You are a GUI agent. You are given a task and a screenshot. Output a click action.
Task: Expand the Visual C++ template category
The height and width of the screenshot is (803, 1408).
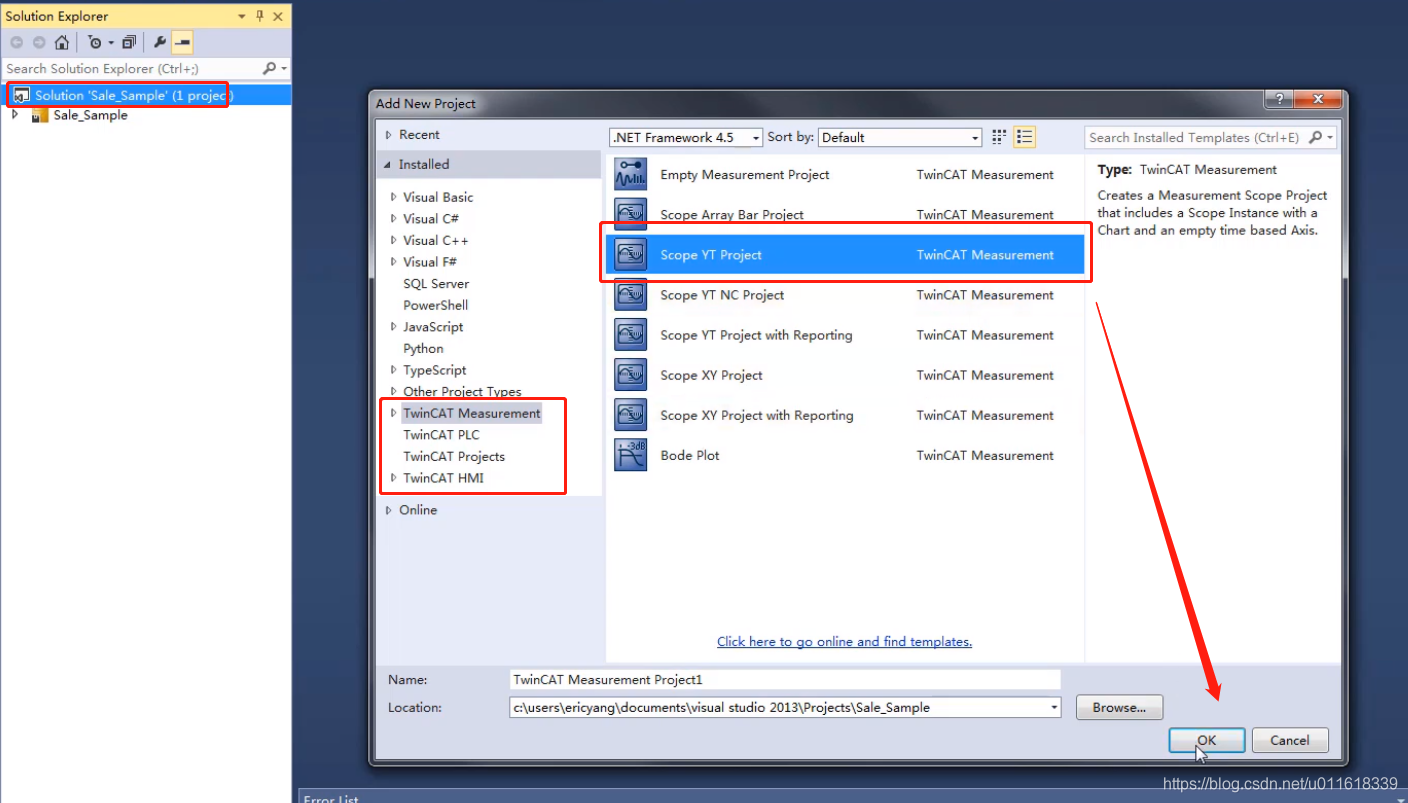pyautogui.click(x=394, y=241)
